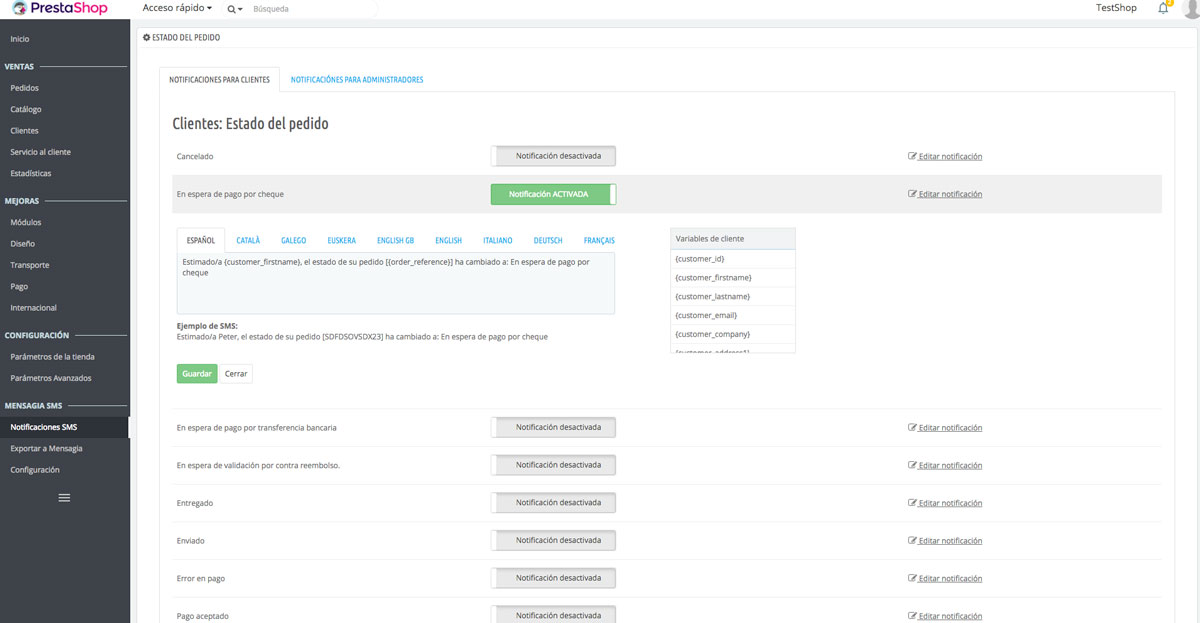Click the edit pencil icon for Entregado
Screen dimensions: 1200x623
[912, 504]
